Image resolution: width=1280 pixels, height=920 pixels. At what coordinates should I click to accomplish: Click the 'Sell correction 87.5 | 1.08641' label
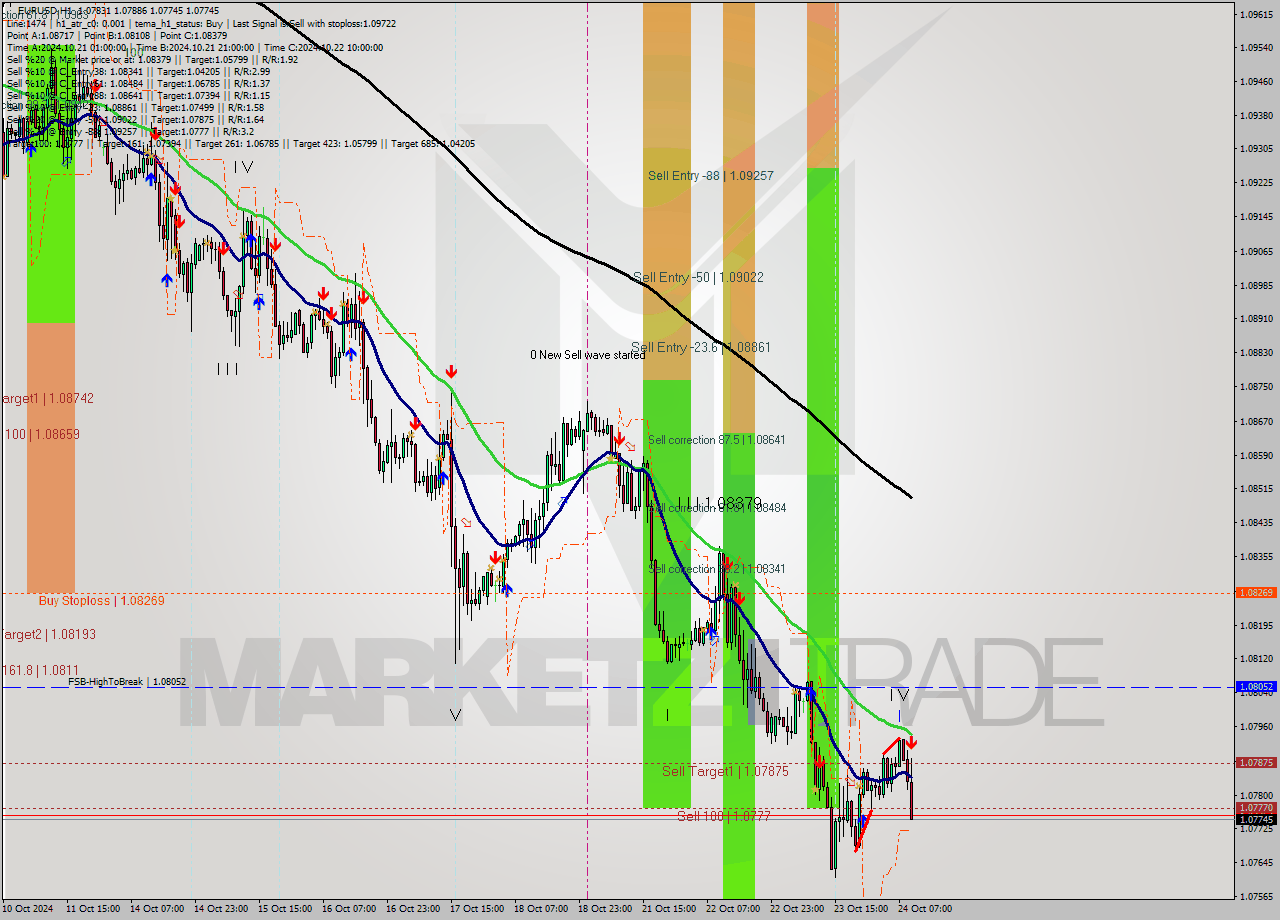click(715, 440)
